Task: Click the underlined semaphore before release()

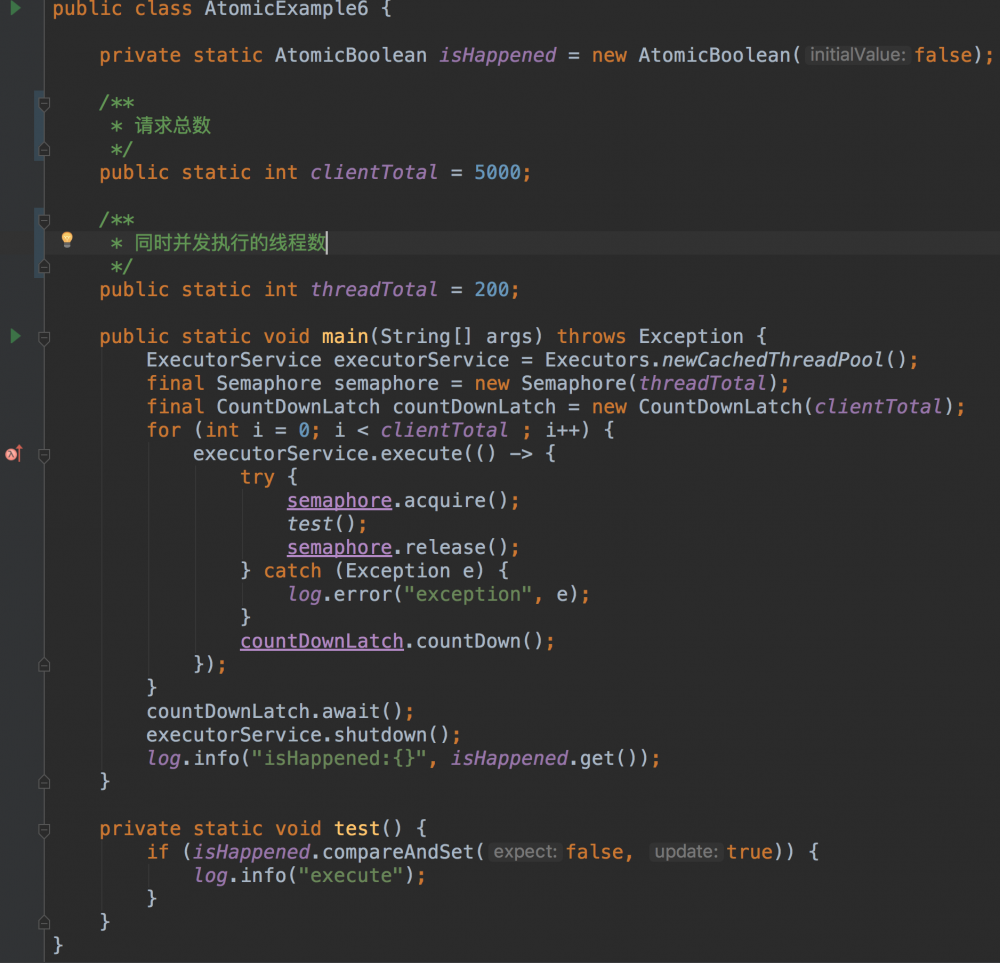Action: point(339,547)
